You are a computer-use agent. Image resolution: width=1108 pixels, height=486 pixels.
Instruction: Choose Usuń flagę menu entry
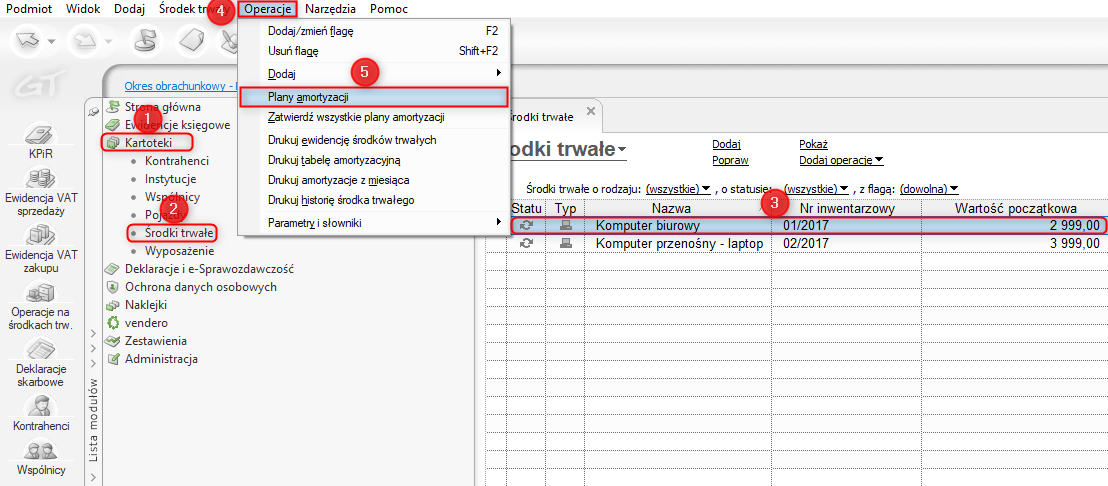[x=375, y=51]
